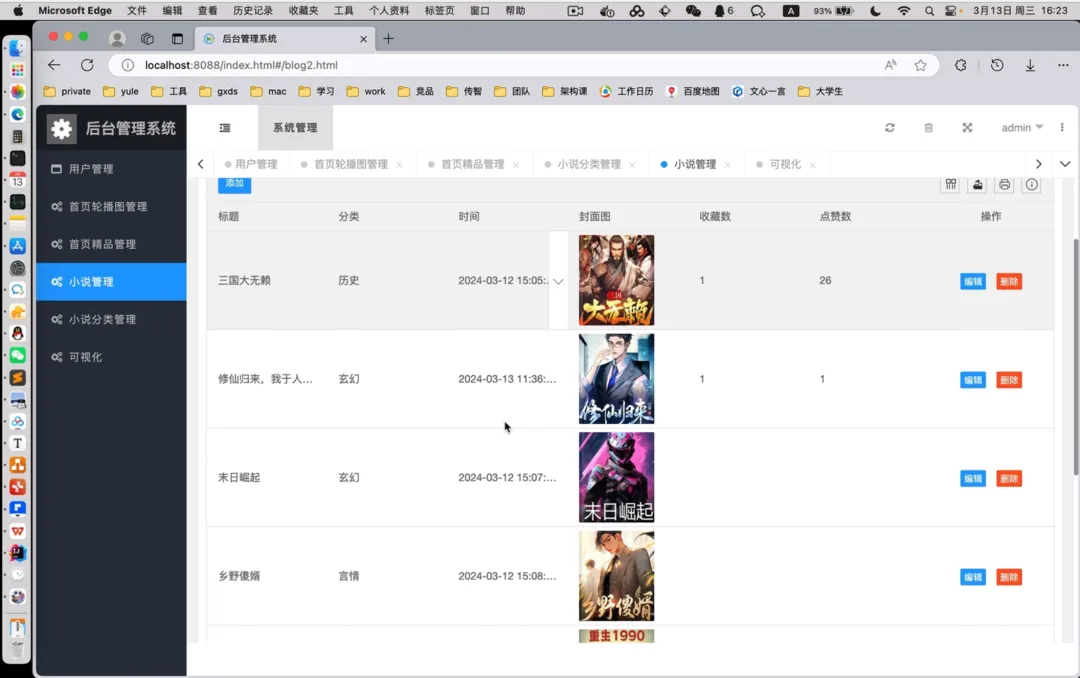Image resolution: width=1080 pixels, height=678 pixels.
Task: Print the table with the printer icon
Action: (1004, 184)
